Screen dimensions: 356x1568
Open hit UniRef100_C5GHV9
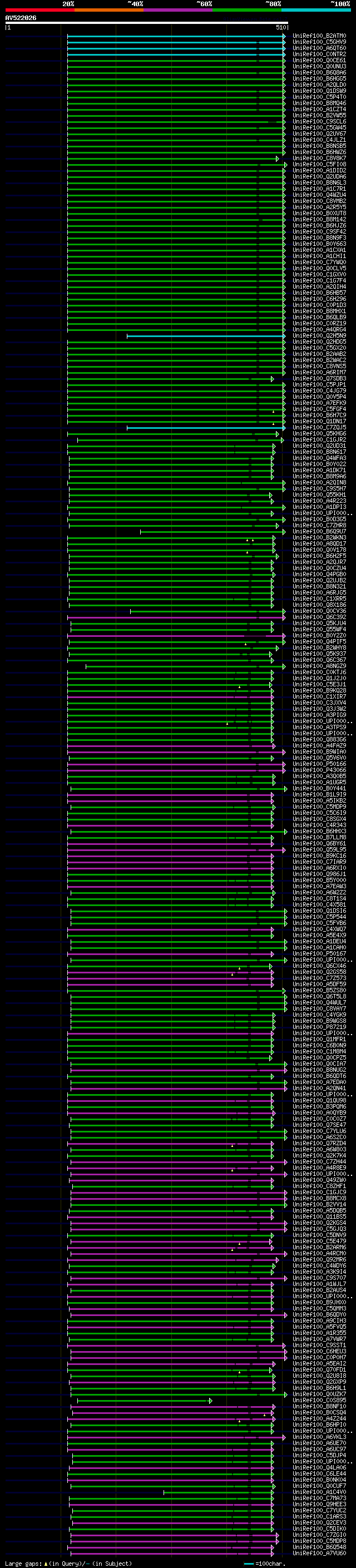(x=319, y=42)
